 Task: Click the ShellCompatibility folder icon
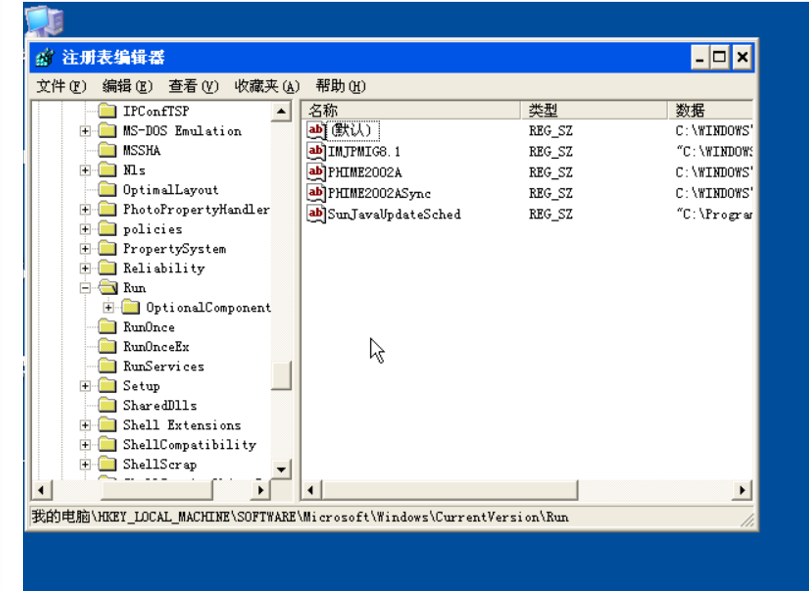pos(107,444)
